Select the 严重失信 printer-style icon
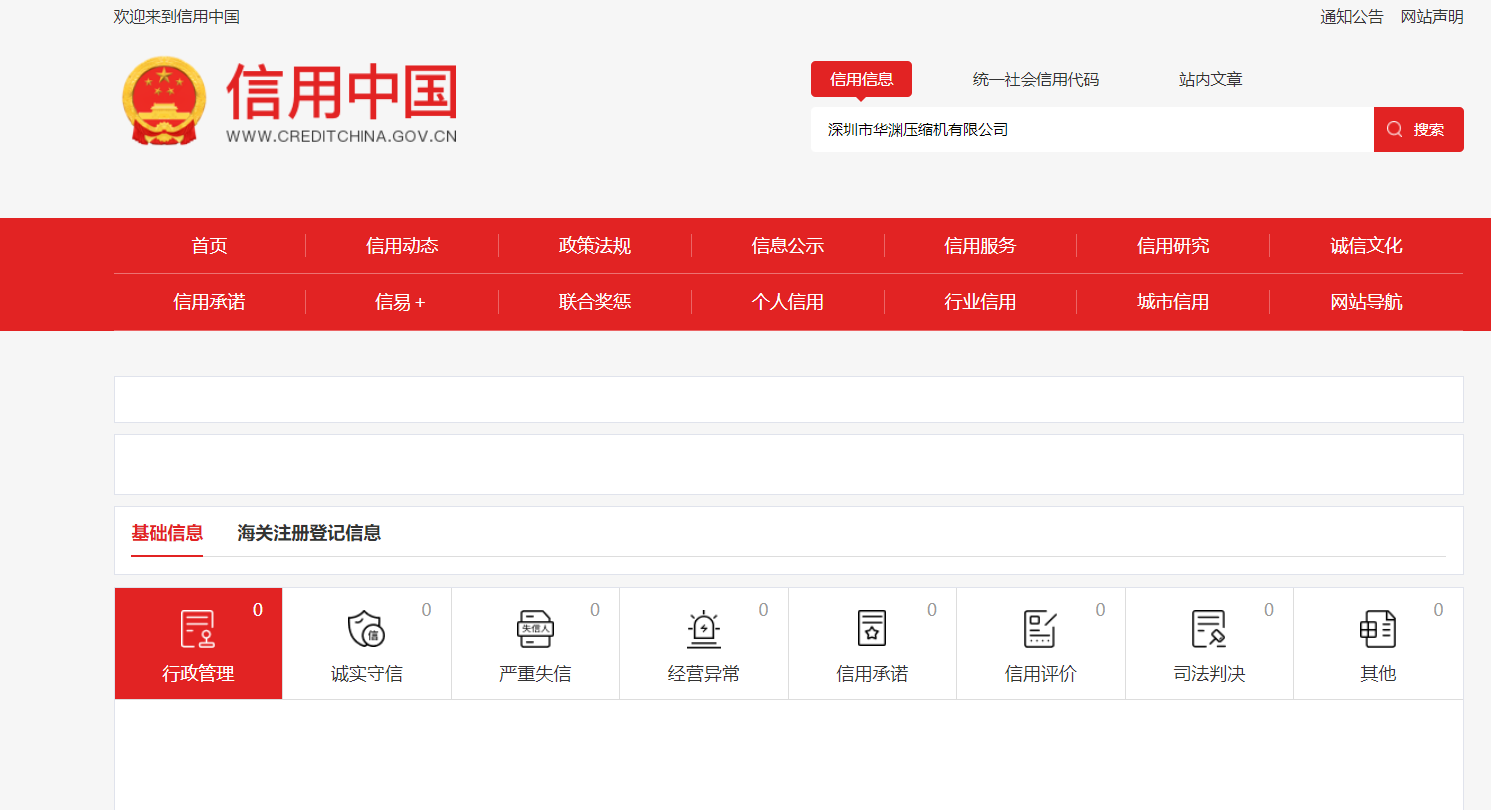Image resolution: width=1491 pixels, height=810 pixels. tap(535, 629)
